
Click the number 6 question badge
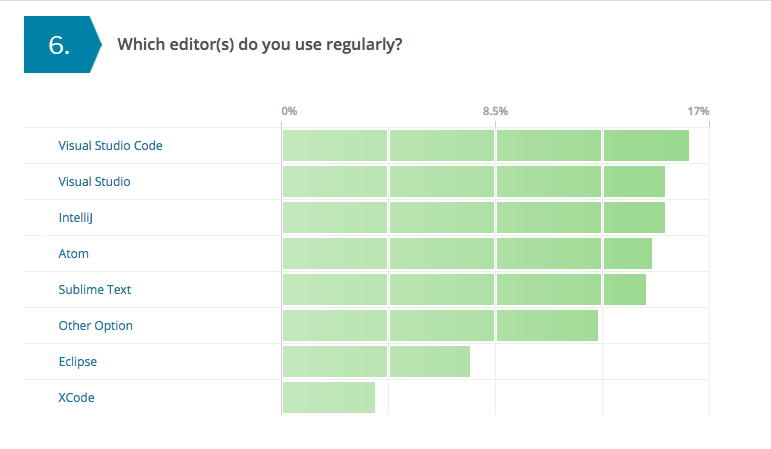click(58, 46)
